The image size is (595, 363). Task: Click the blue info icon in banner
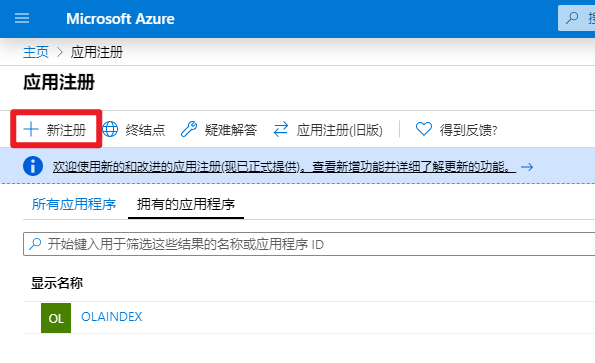click(33, 166)
